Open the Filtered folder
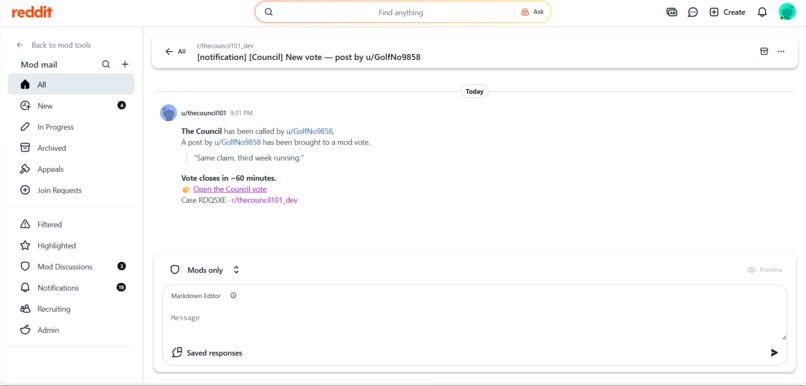 tap(71, 224)
